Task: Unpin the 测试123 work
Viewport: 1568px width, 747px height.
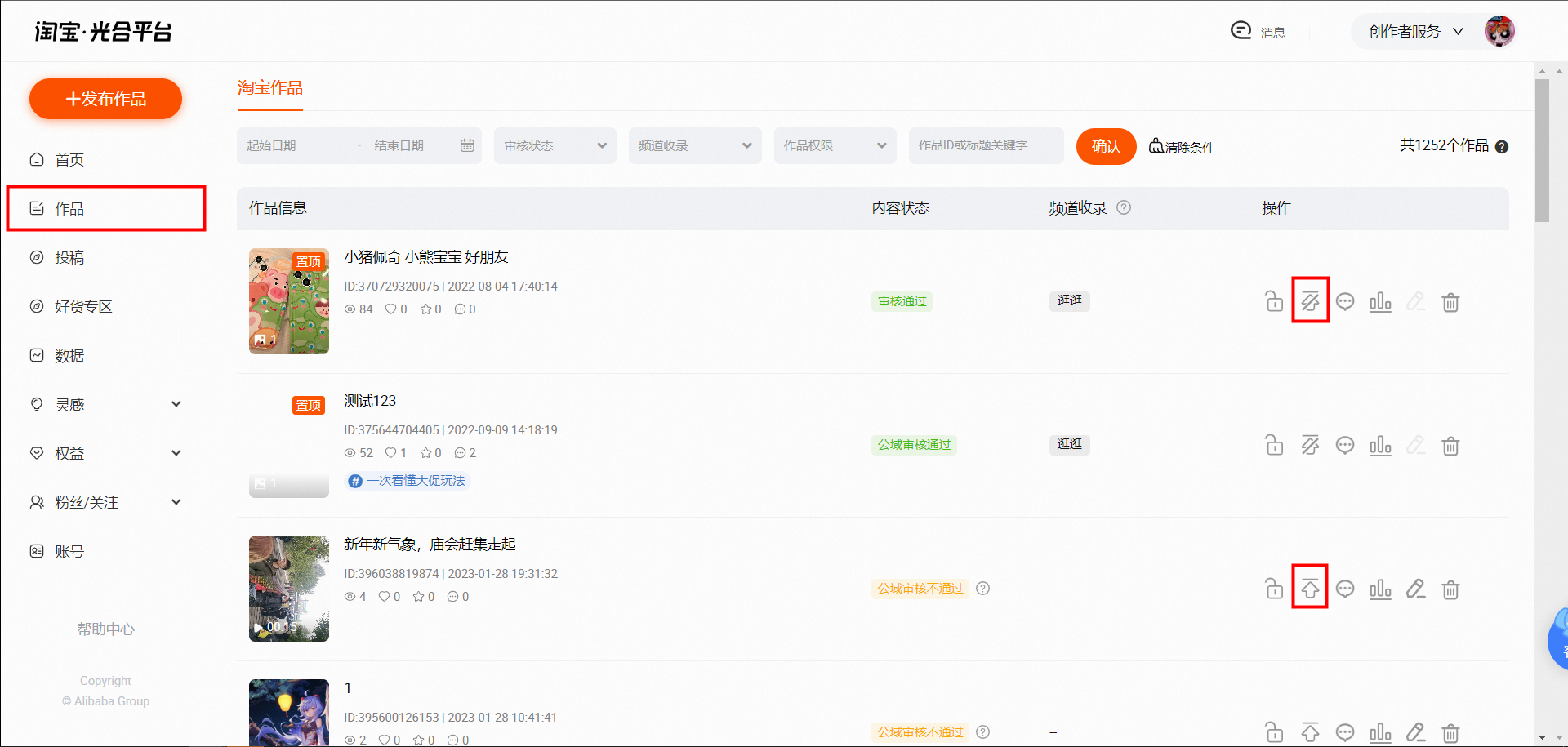Action: (x=1310, y=445)
